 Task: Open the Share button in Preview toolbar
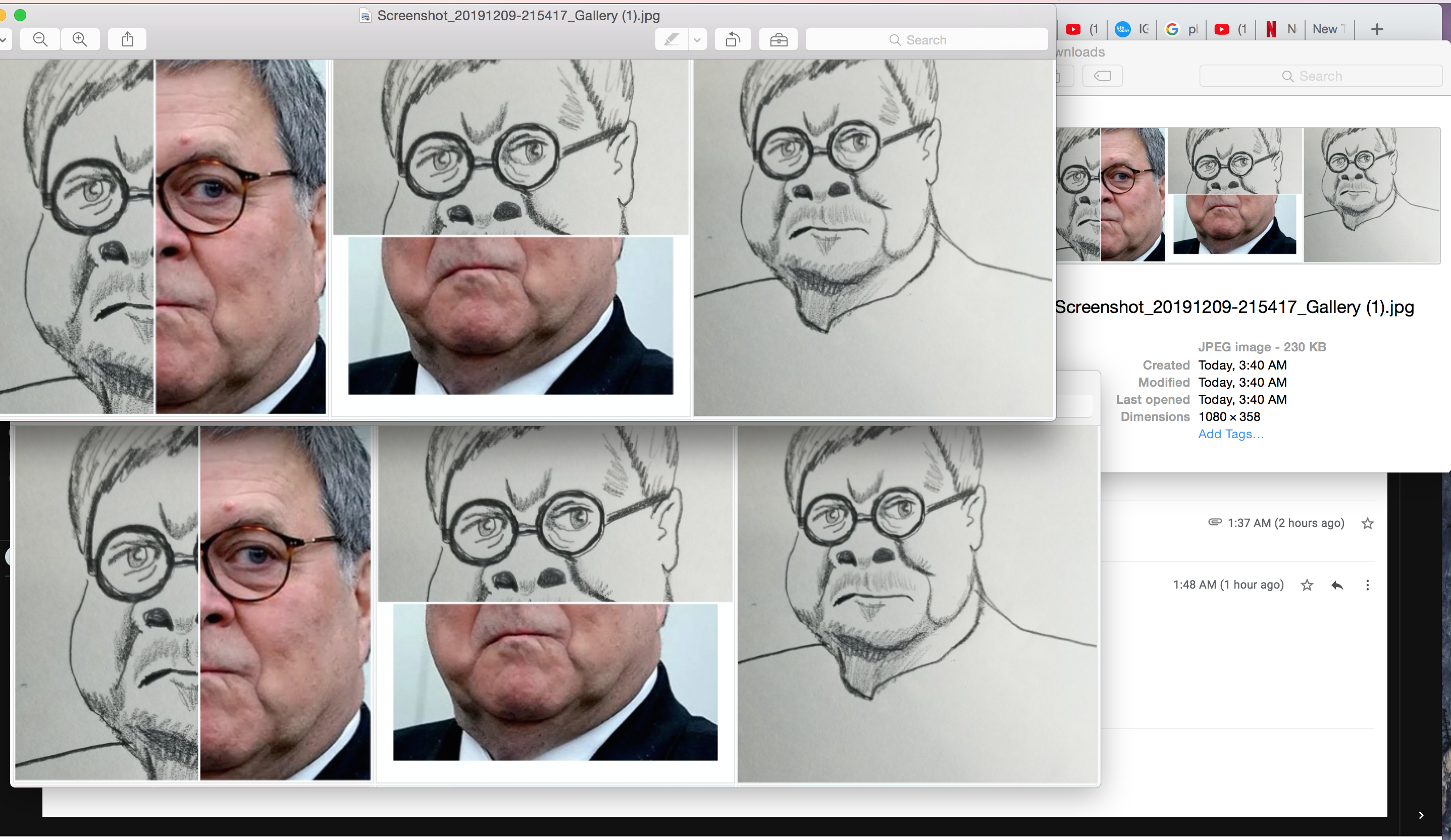tap(128, 39)
